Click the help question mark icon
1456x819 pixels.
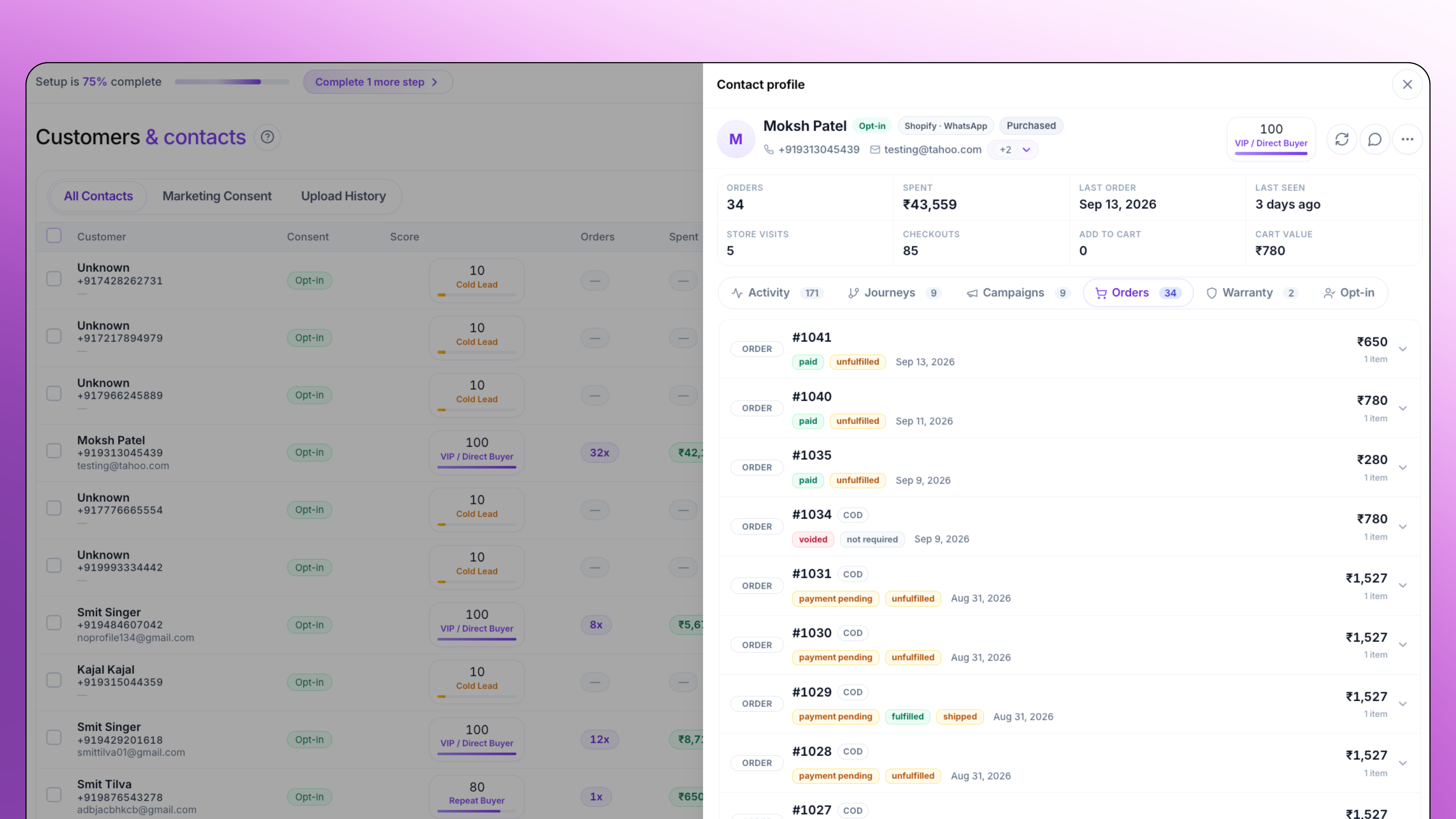(267, 137)
